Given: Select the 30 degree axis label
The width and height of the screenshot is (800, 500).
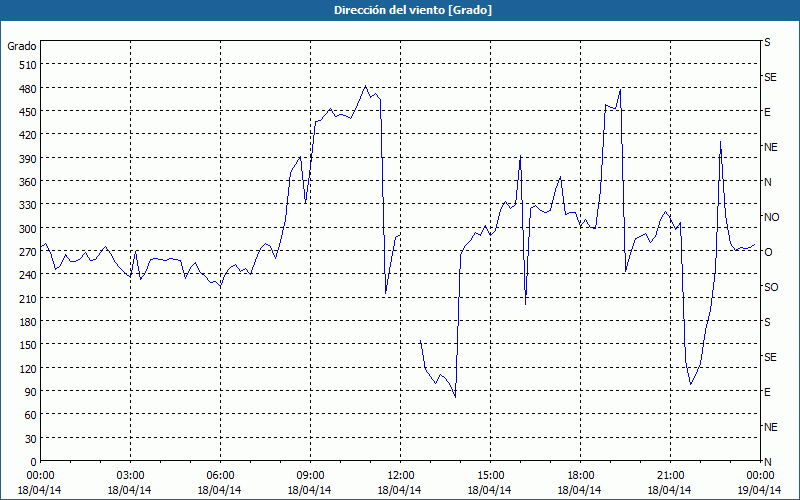Looking at the screenshot, I should pos(31,439).
